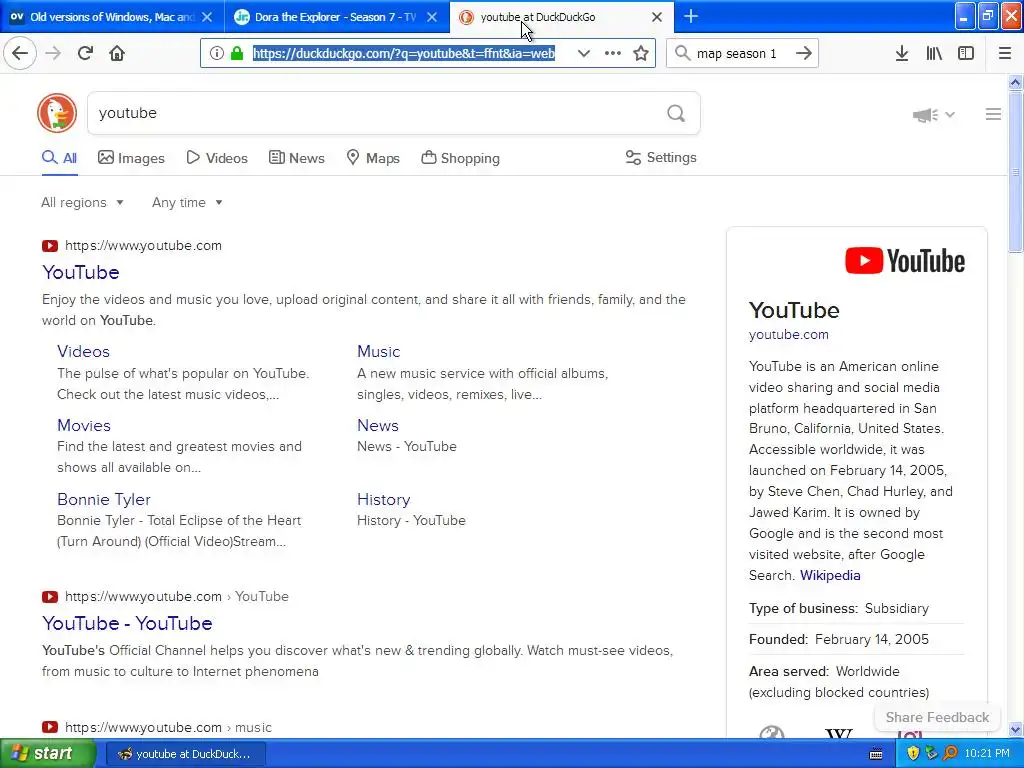Click the security shield tray icon
Viewport: 1024px width, 768px height.
coord(913,753)
